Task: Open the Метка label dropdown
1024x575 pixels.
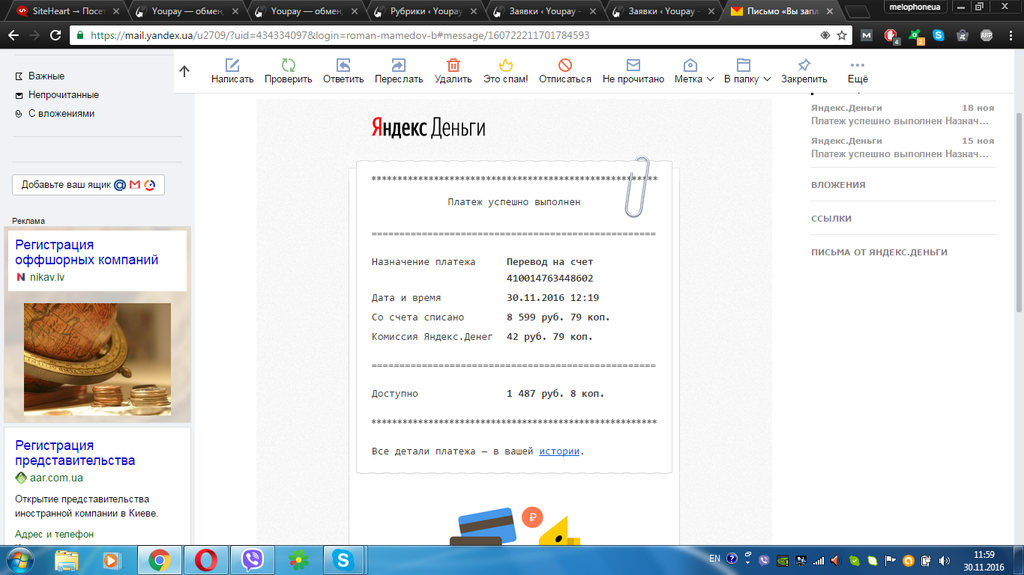Action: [x=694, y=71]
